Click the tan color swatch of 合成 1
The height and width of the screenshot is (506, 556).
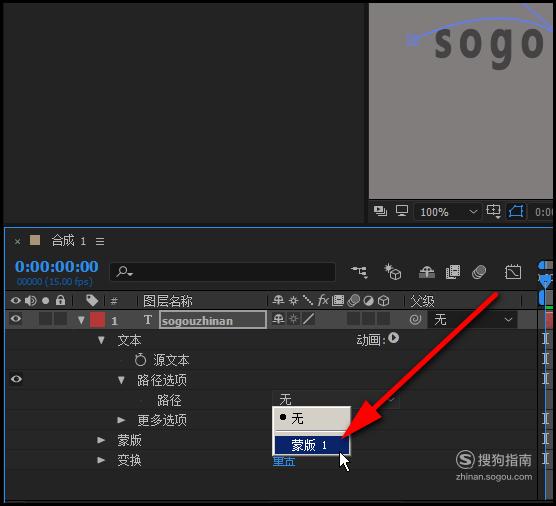pos(35,240)
